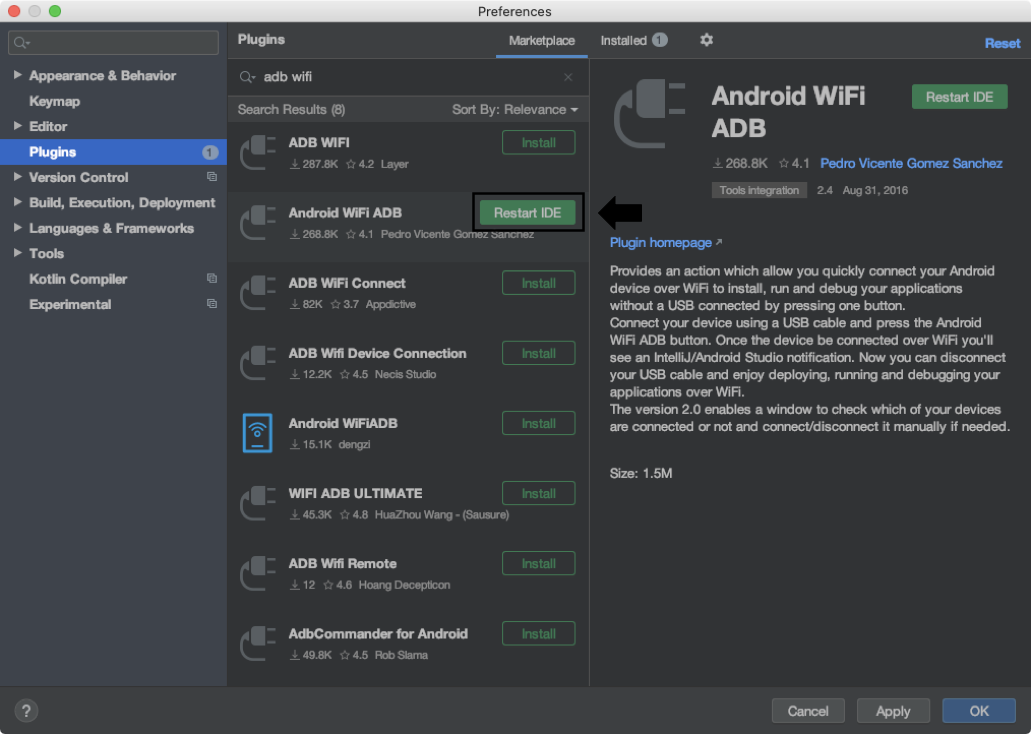The width and height of the screenshot is (1031, 734).
Task: Click the Apply button
Action: 893,711
